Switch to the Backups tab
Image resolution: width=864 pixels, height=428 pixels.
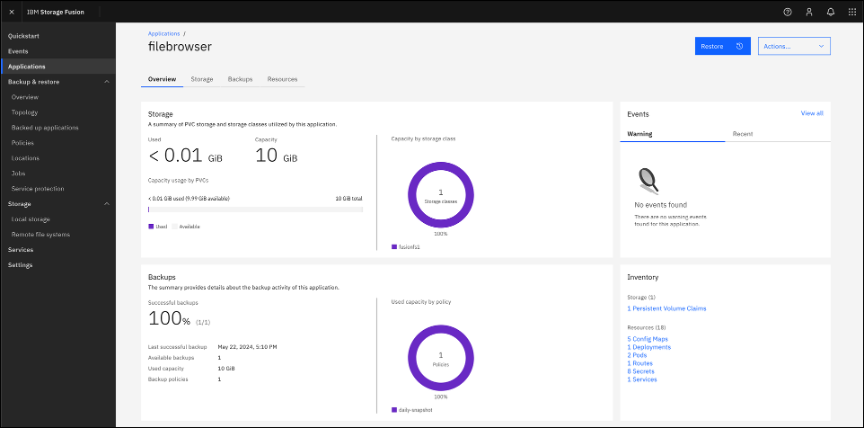point(240,78)
